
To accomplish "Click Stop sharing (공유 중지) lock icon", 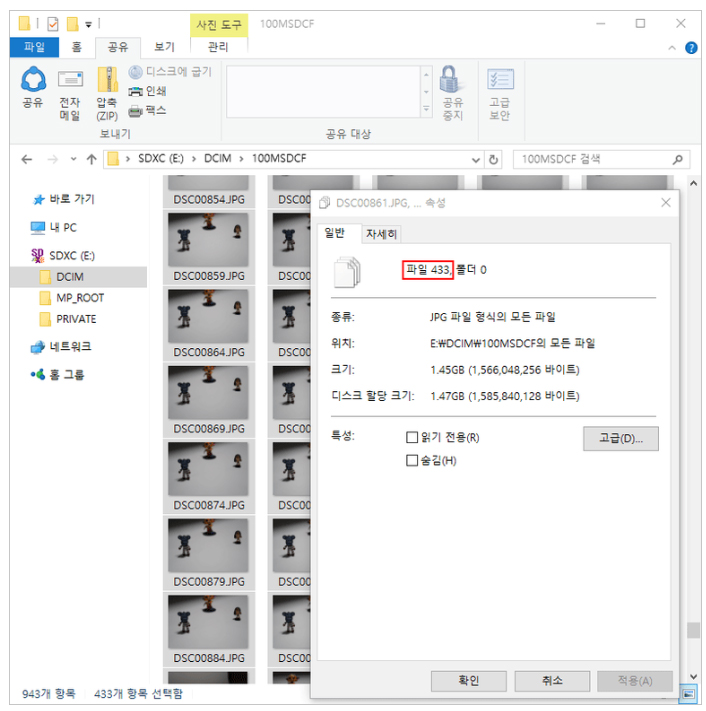I will pos(452,93).
